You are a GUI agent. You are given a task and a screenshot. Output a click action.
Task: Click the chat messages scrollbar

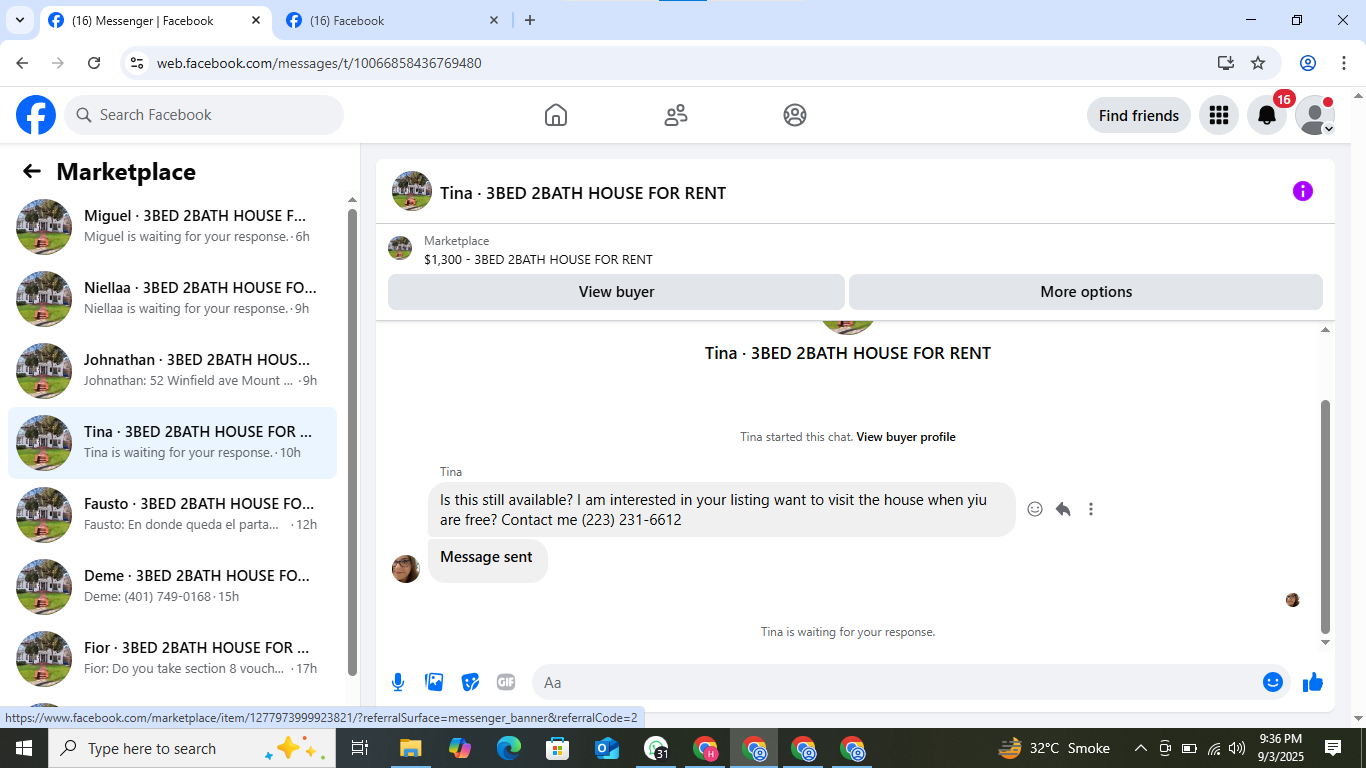click(1326, 516)
